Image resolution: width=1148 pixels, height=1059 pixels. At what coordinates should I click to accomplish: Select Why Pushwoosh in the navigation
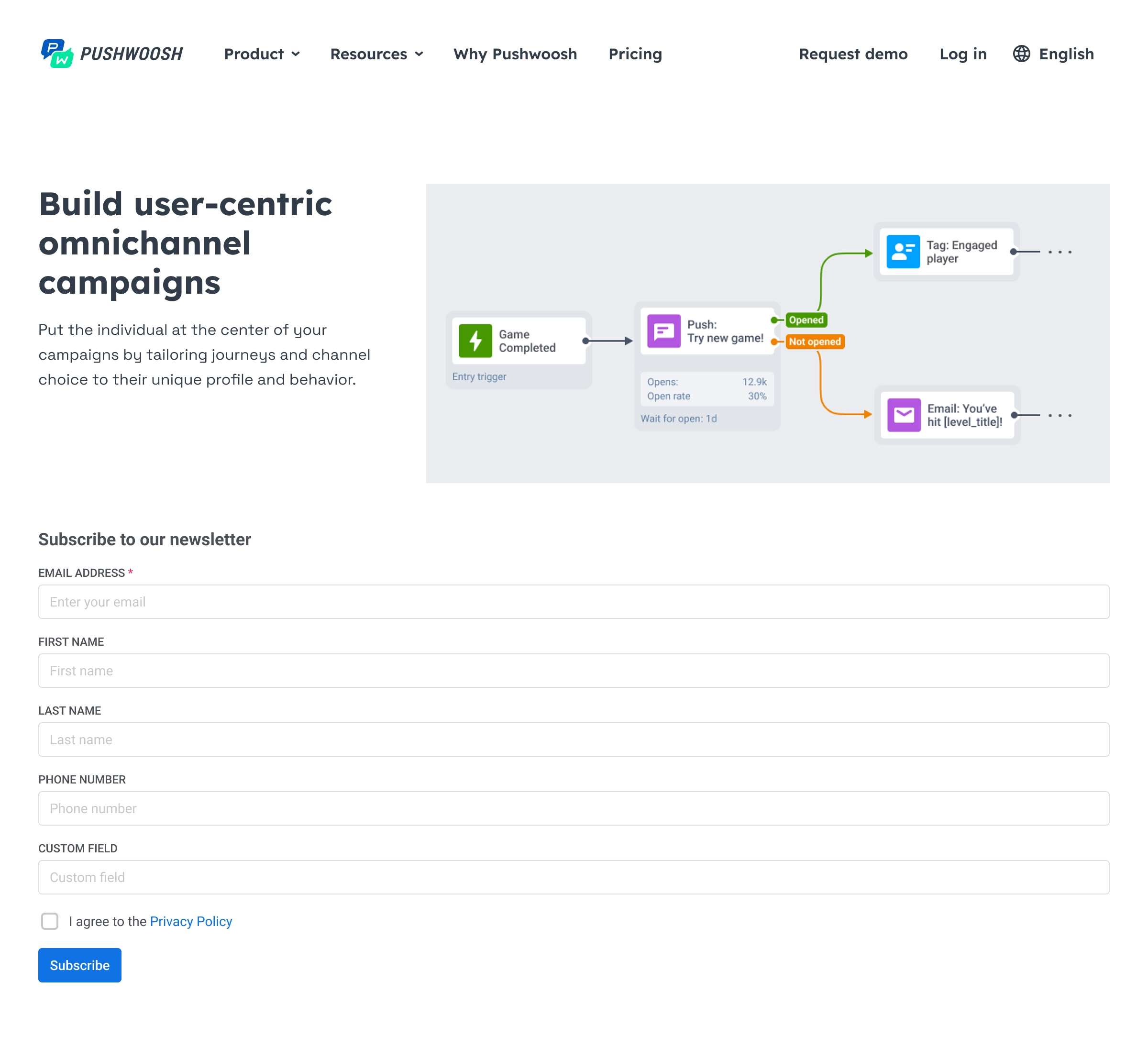(514, 54)
